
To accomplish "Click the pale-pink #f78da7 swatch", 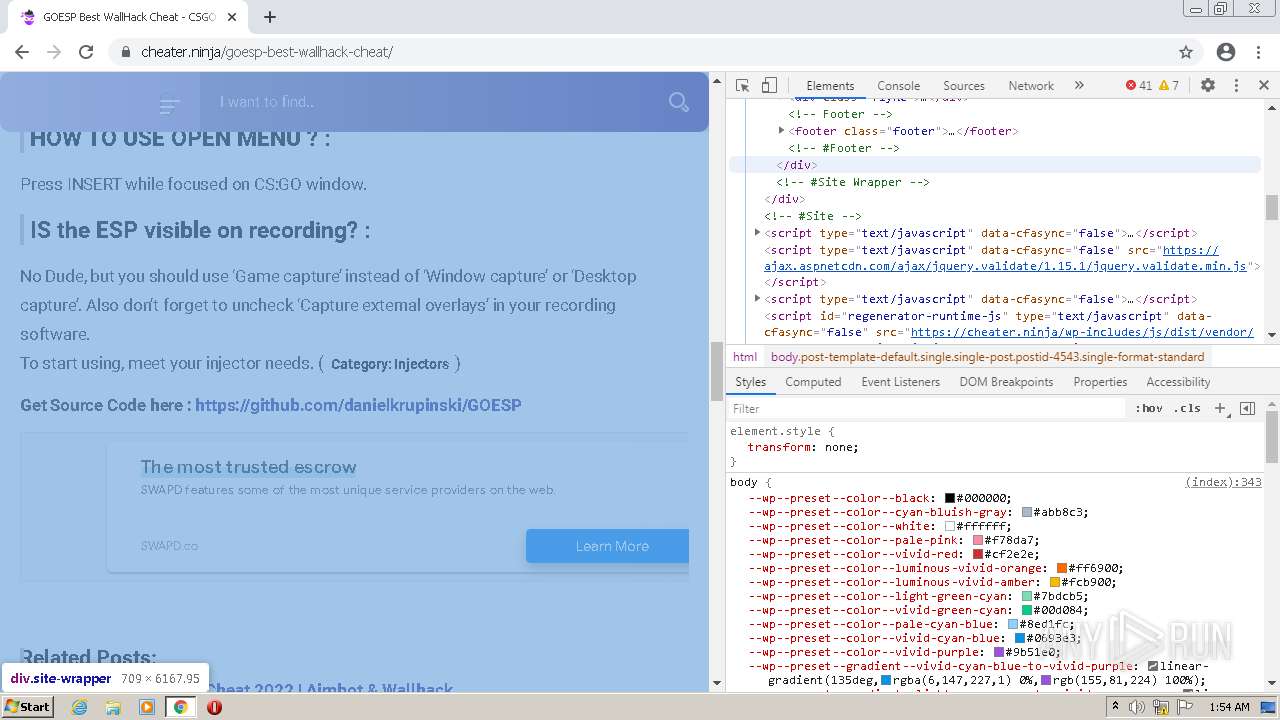I will (978, 540).
